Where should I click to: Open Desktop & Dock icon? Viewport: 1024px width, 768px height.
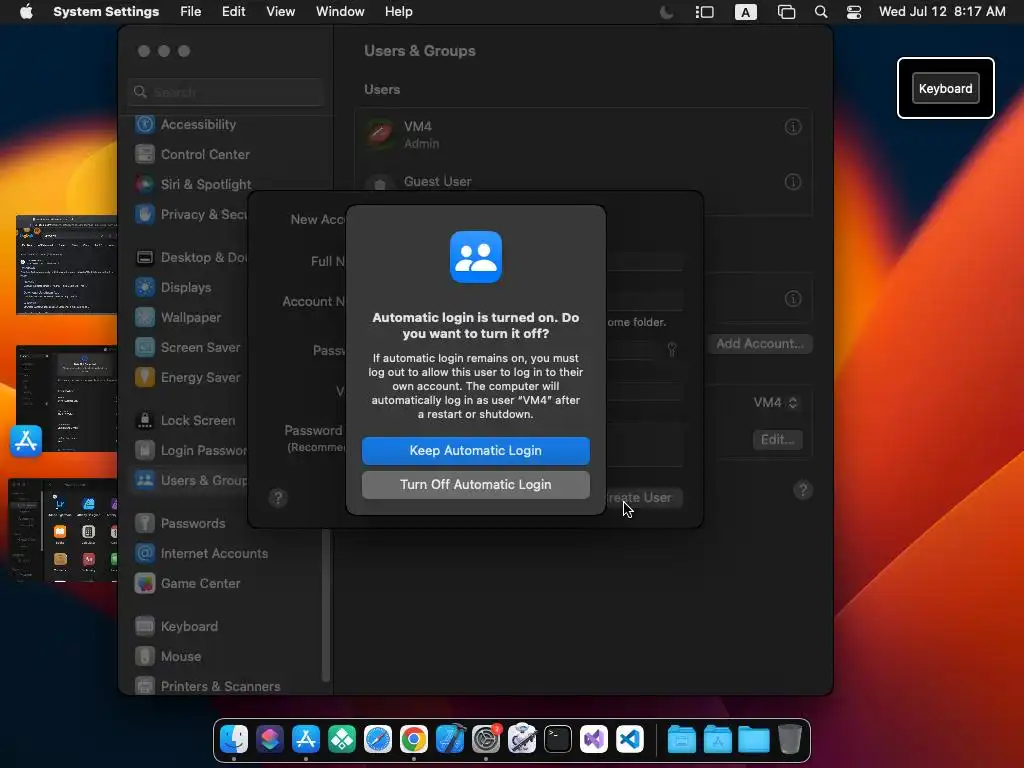pos(145,257)
